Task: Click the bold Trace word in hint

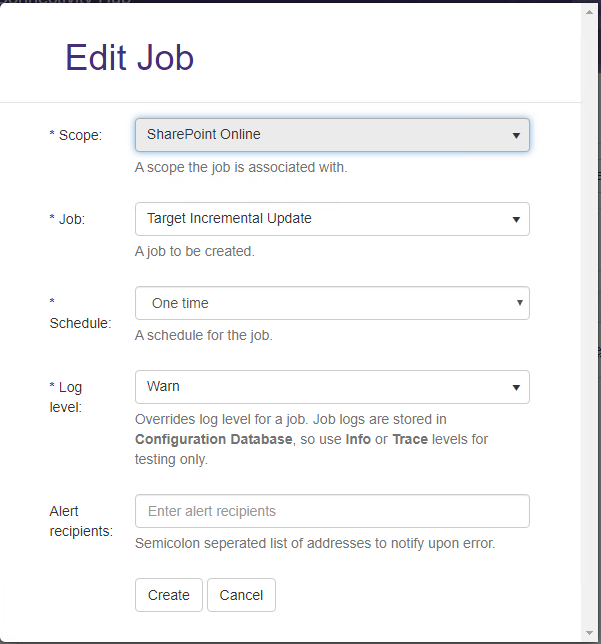Action: (x=410, y=439)
